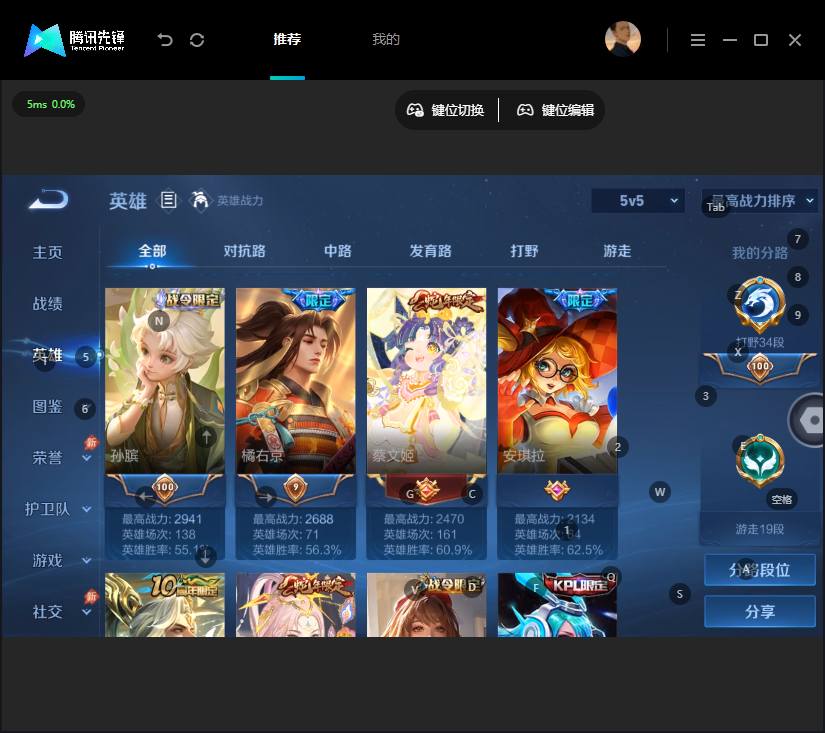This screenshot has height=733, width=825.
Task: Click the W key overlay marker
Action: point(660,492)
